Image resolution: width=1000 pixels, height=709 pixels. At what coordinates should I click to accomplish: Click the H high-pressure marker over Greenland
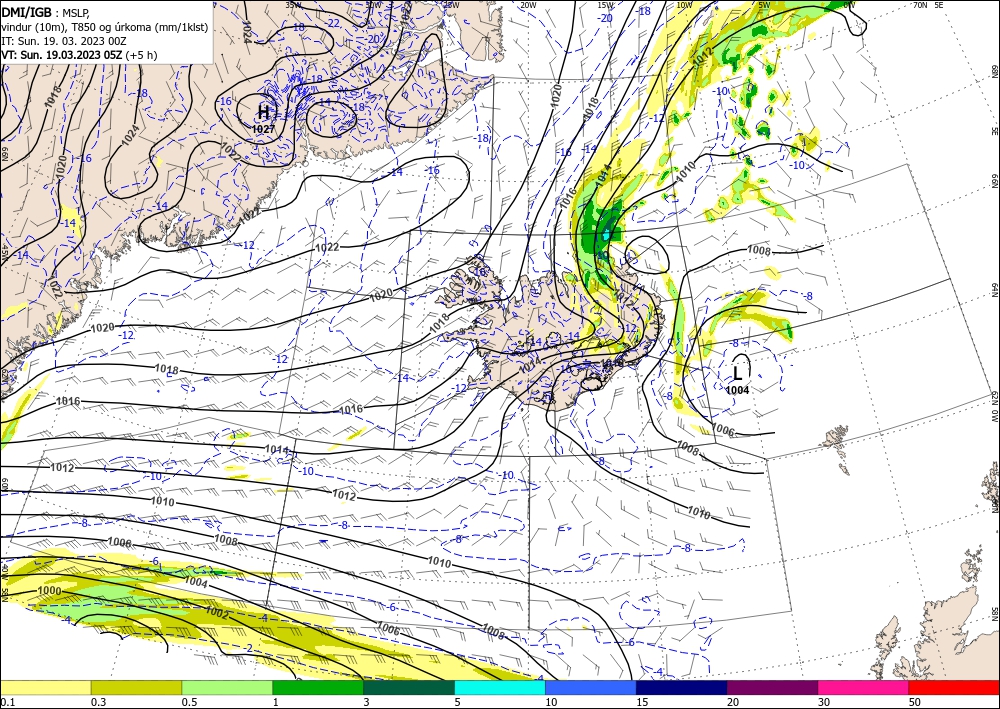263,113
